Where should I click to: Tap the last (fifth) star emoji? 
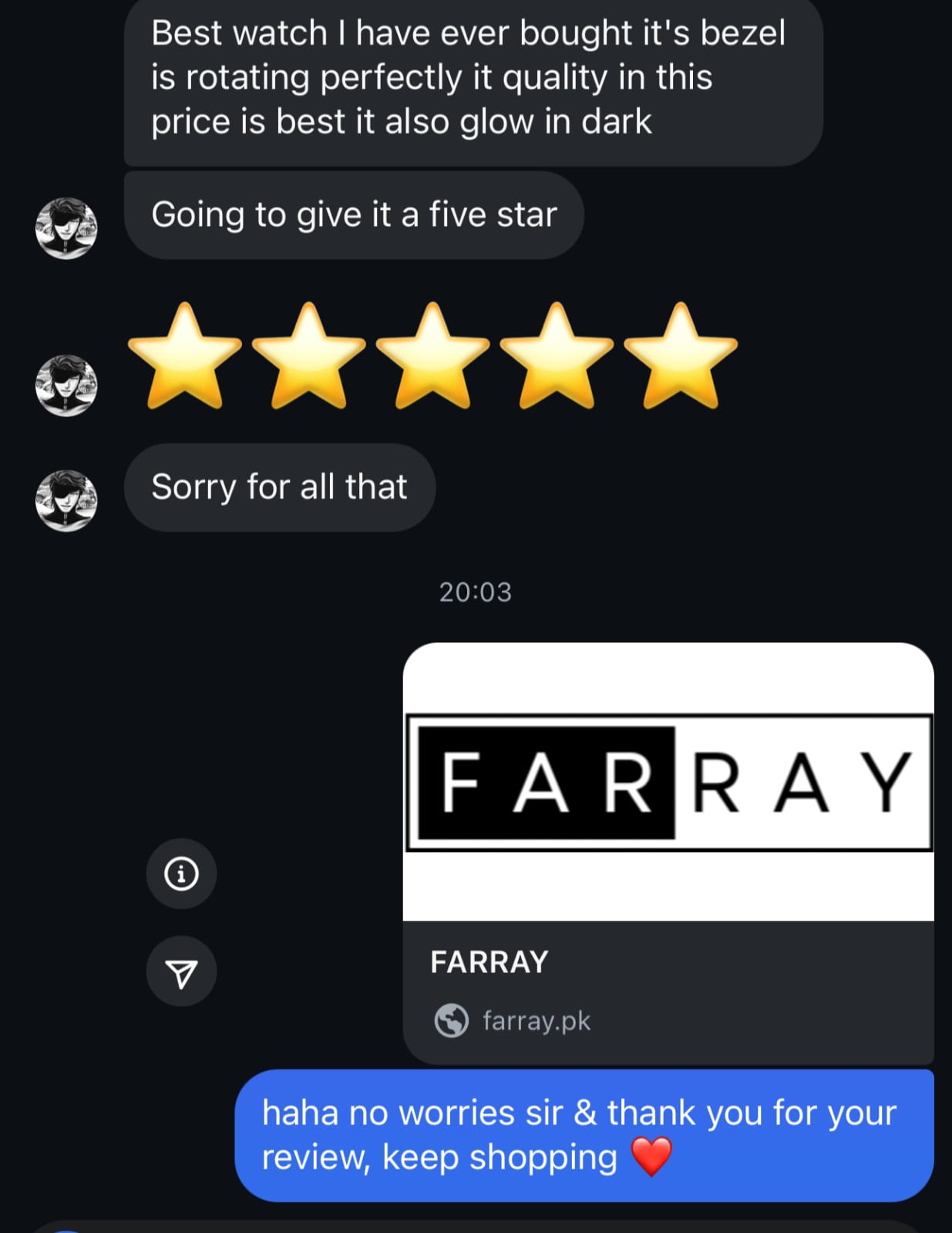coord(681,355)
